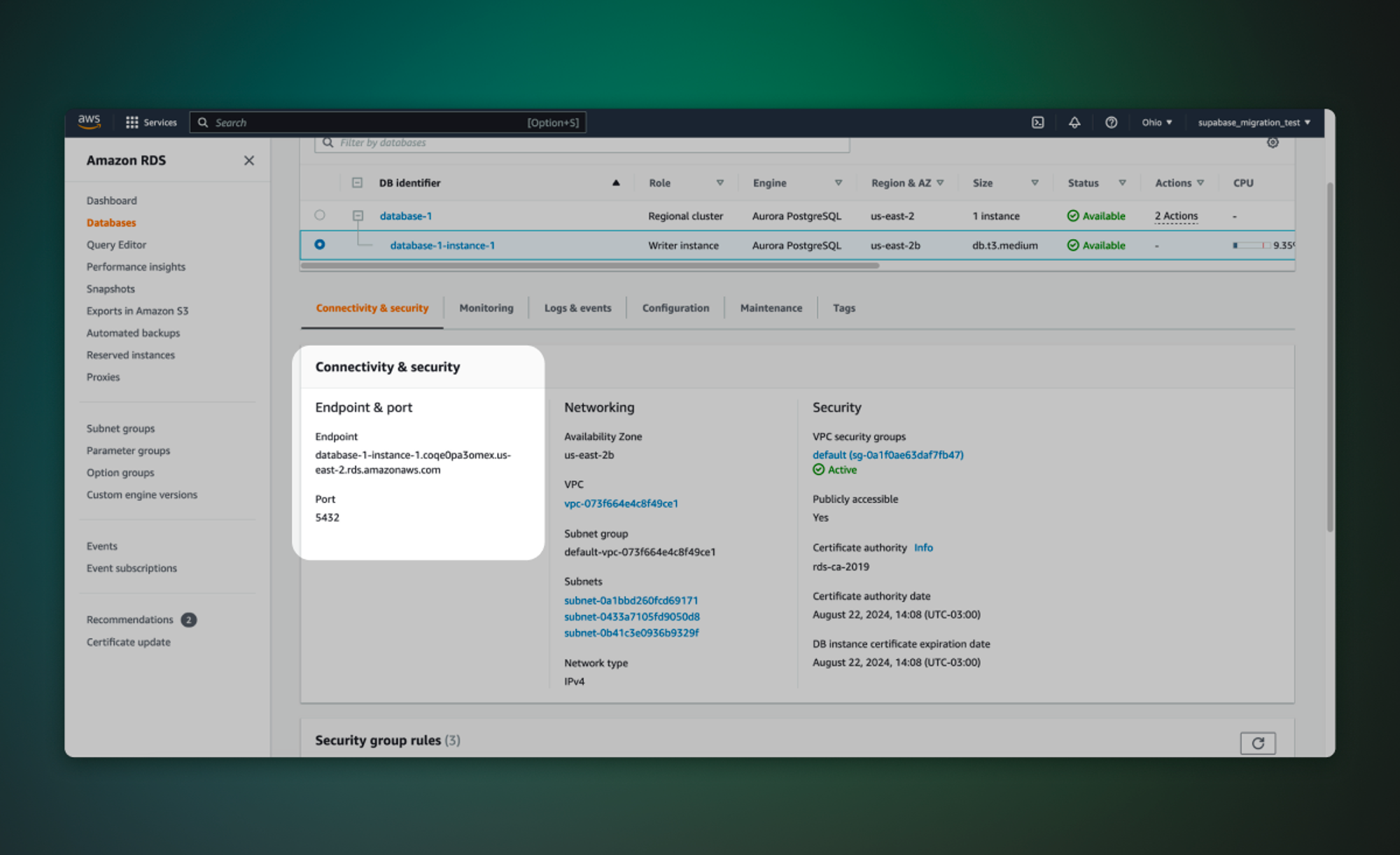Toggle the DB identifier sort arrow
The height and width of the screenshot is (855, 1400).
tap(618, 183)
